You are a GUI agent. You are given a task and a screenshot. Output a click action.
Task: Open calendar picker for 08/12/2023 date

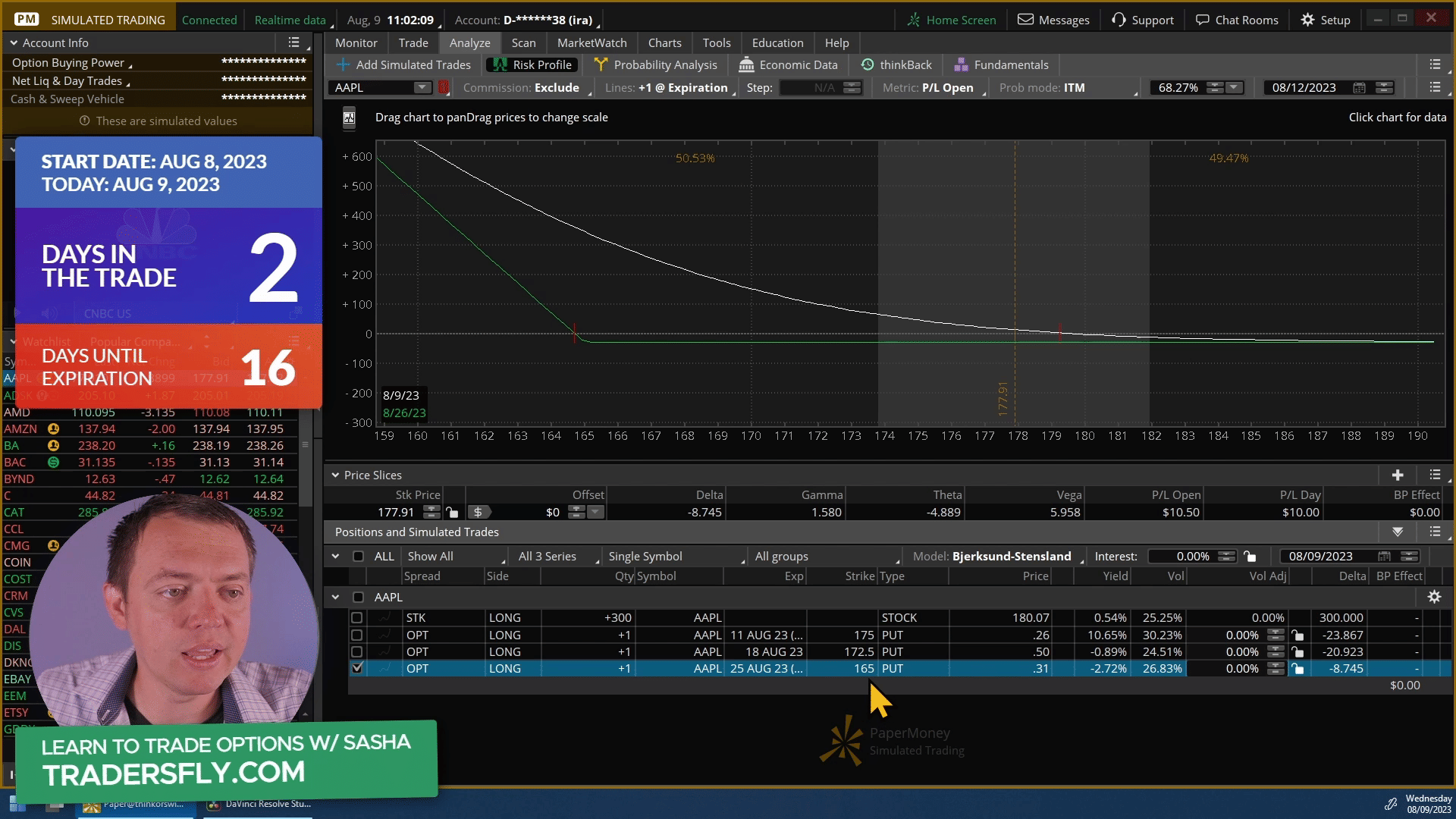point(1359,88)
